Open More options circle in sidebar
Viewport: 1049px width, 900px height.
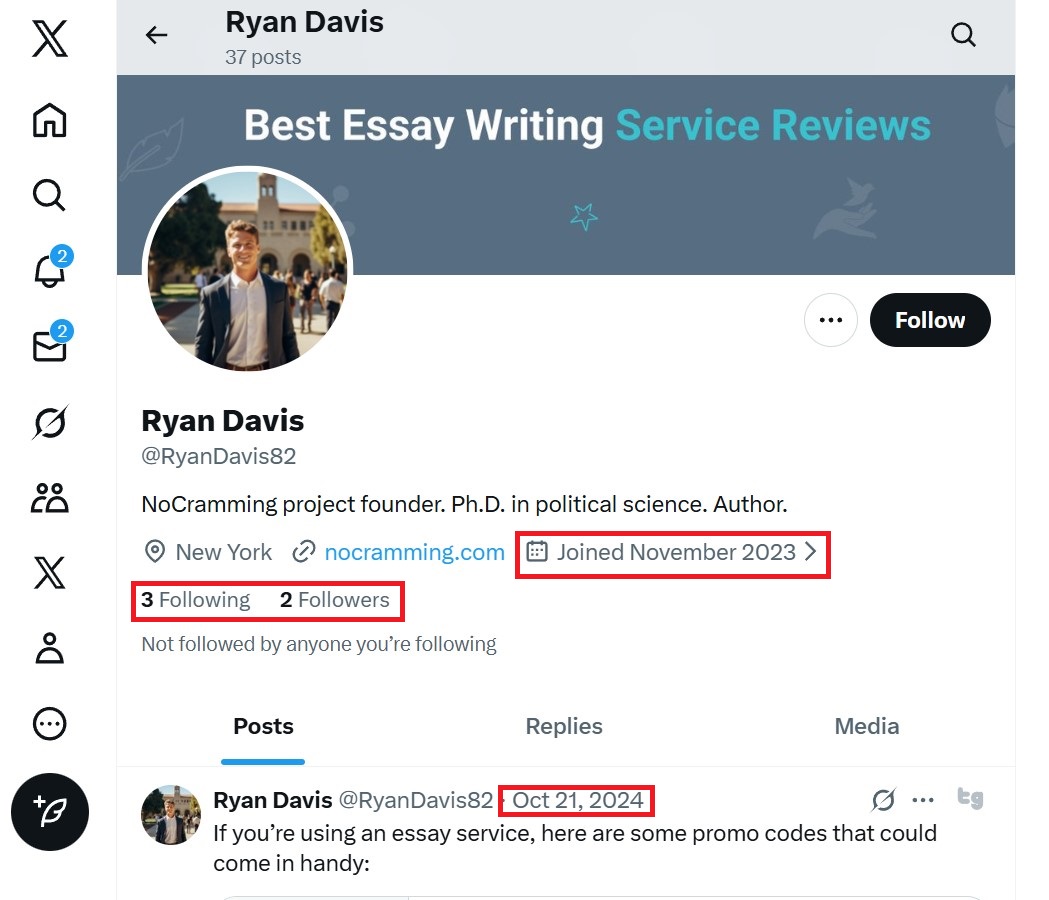[x=49, y=723]
